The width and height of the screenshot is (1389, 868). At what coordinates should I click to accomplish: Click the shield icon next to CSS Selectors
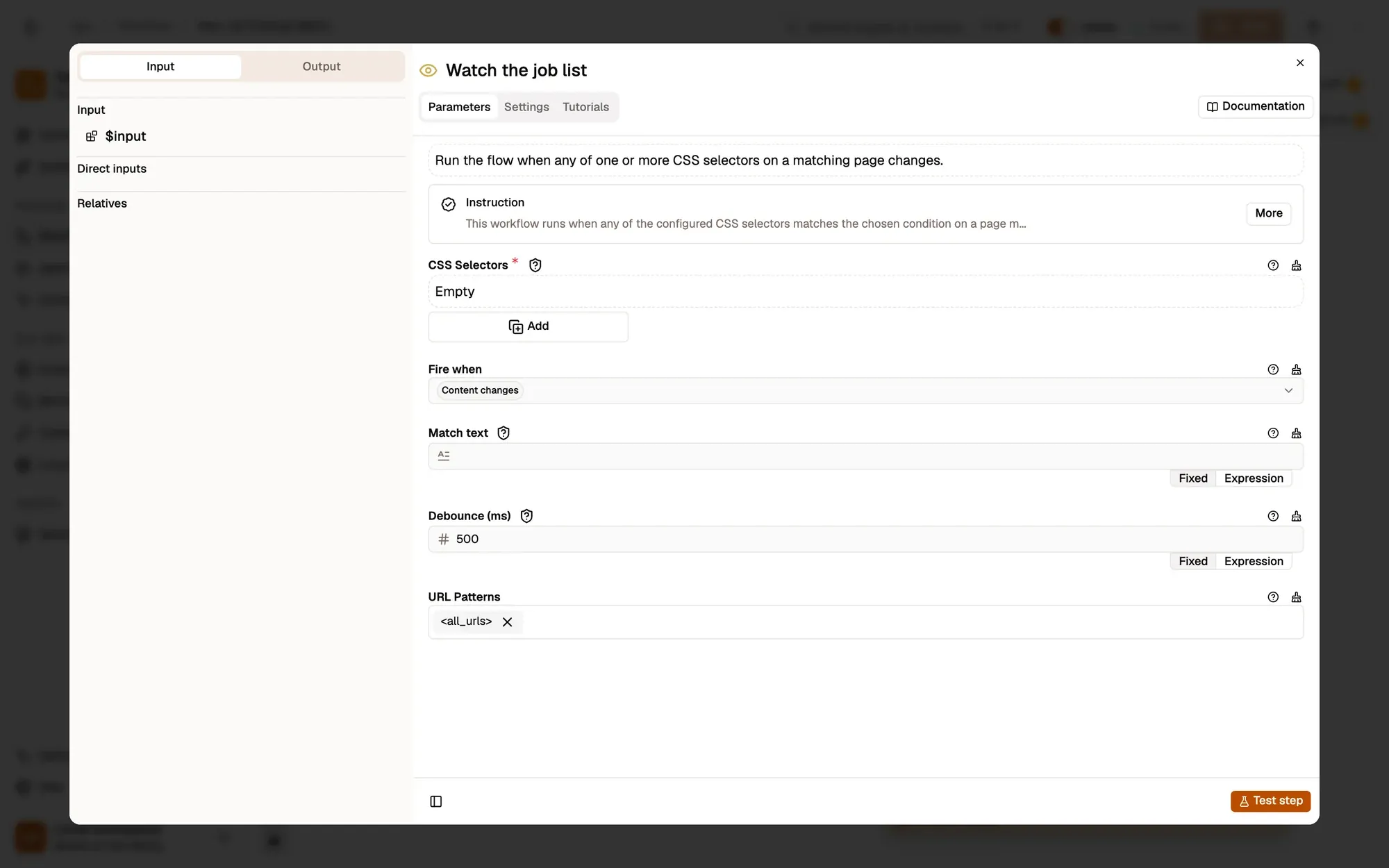[x=535, y=265]
